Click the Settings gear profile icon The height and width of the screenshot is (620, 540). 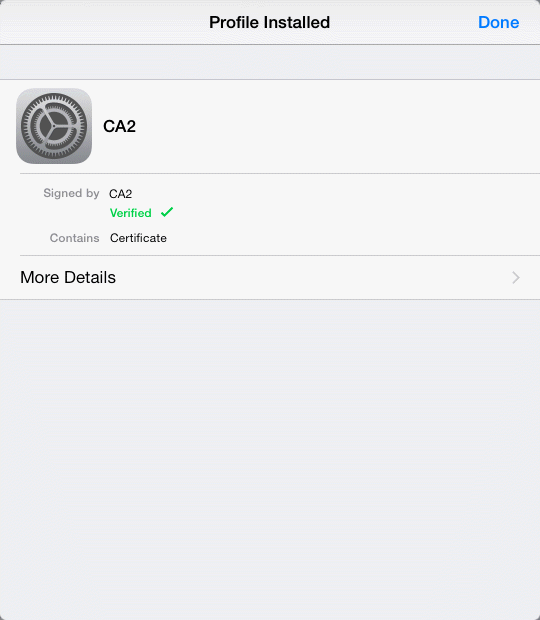(x=54, y=126)
